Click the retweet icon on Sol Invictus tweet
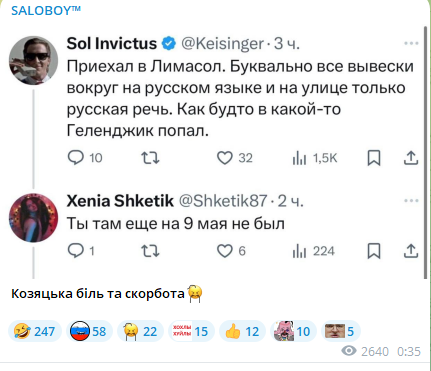 (x=150, y=158)
